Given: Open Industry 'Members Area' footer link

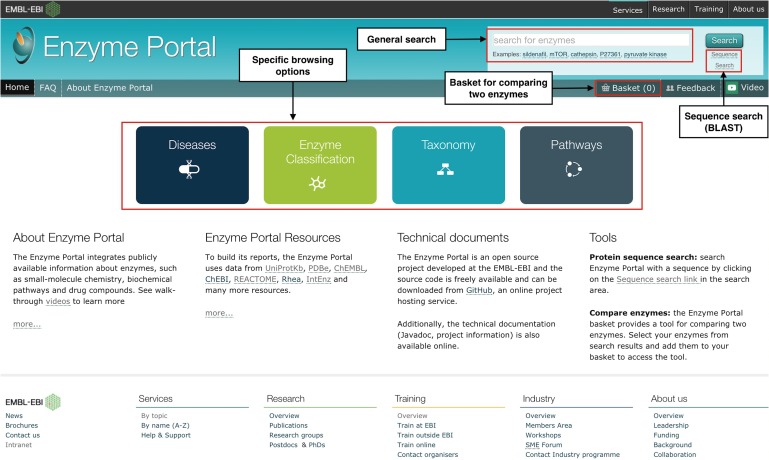Looking at the screenshot, I should [x=549, y=425].
